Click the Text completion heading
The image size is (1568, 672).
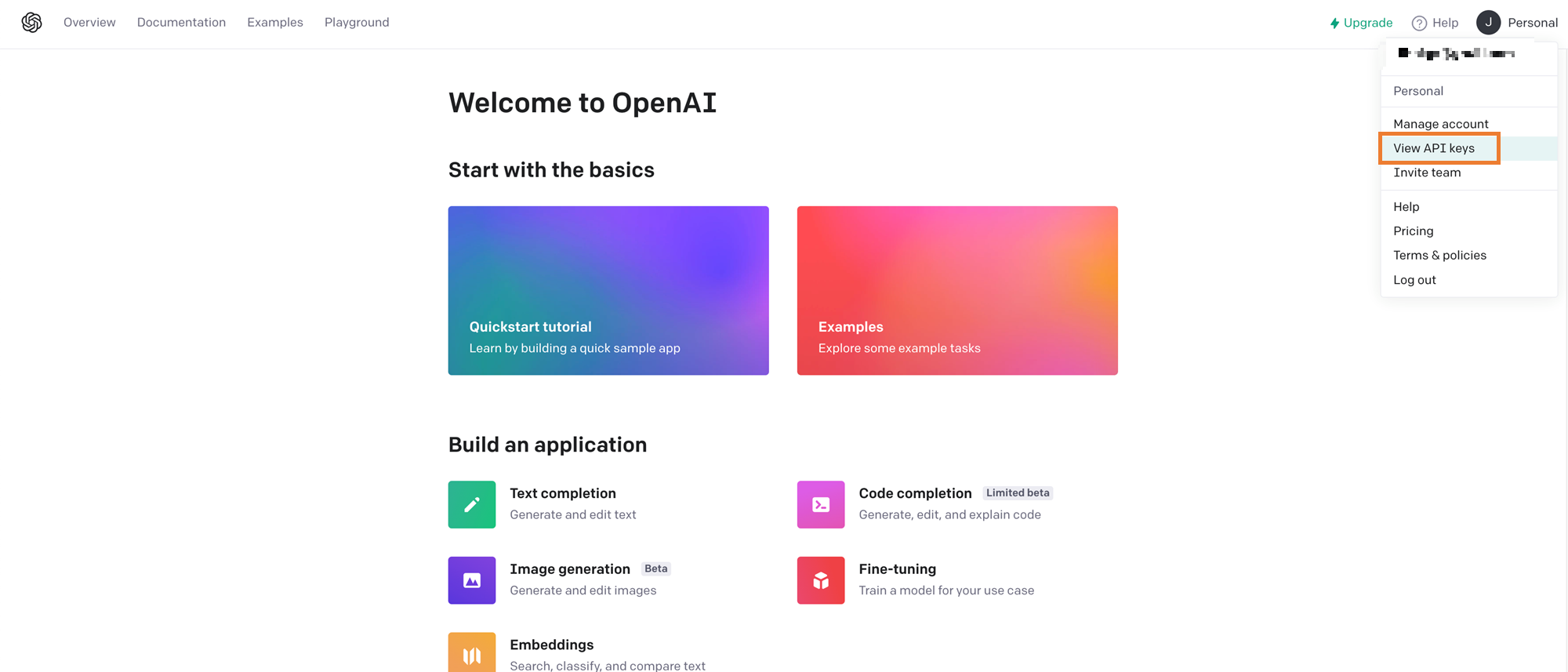click(563, 493)
